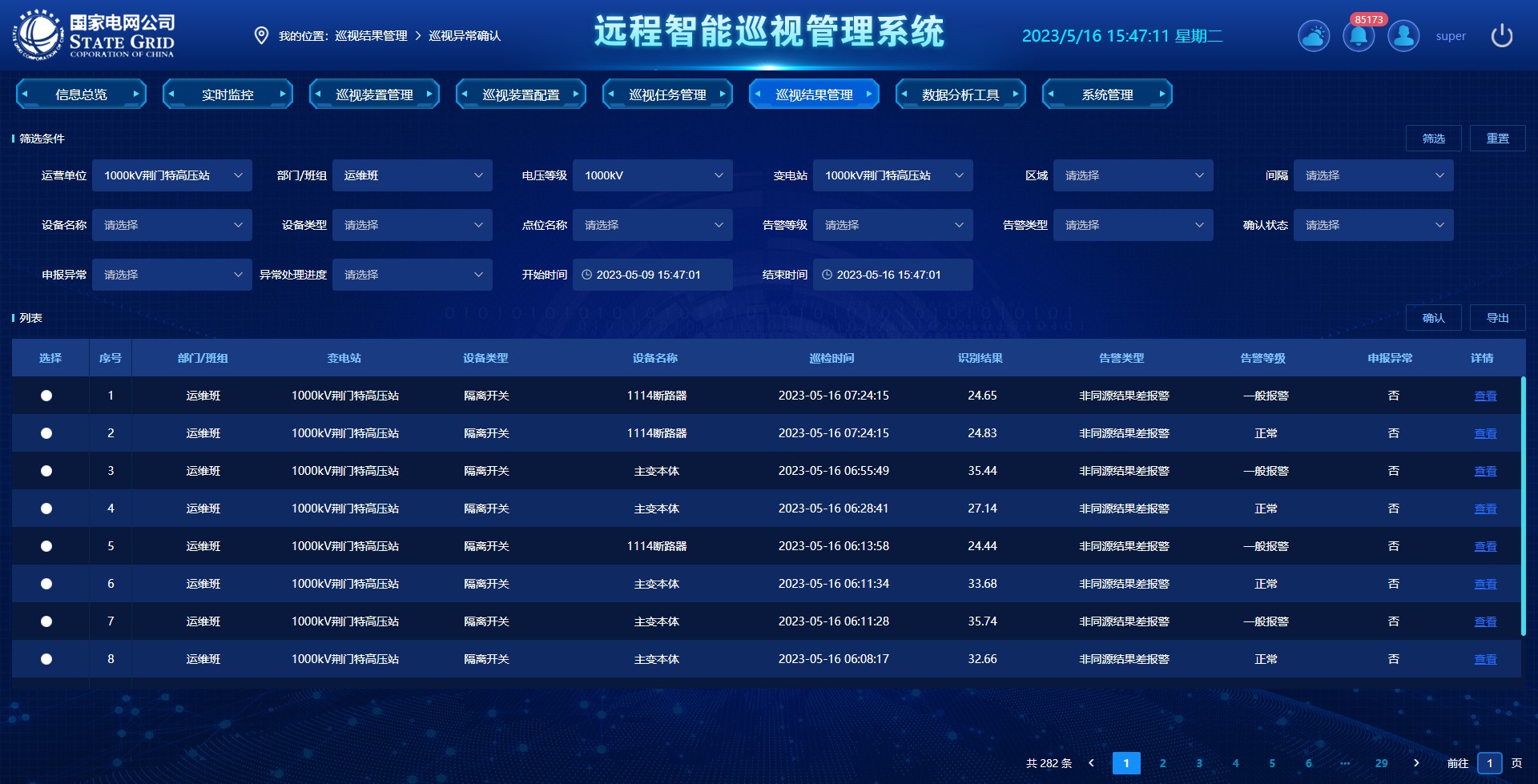
Task: Click the location pin icon
Action: coord(261,36)
